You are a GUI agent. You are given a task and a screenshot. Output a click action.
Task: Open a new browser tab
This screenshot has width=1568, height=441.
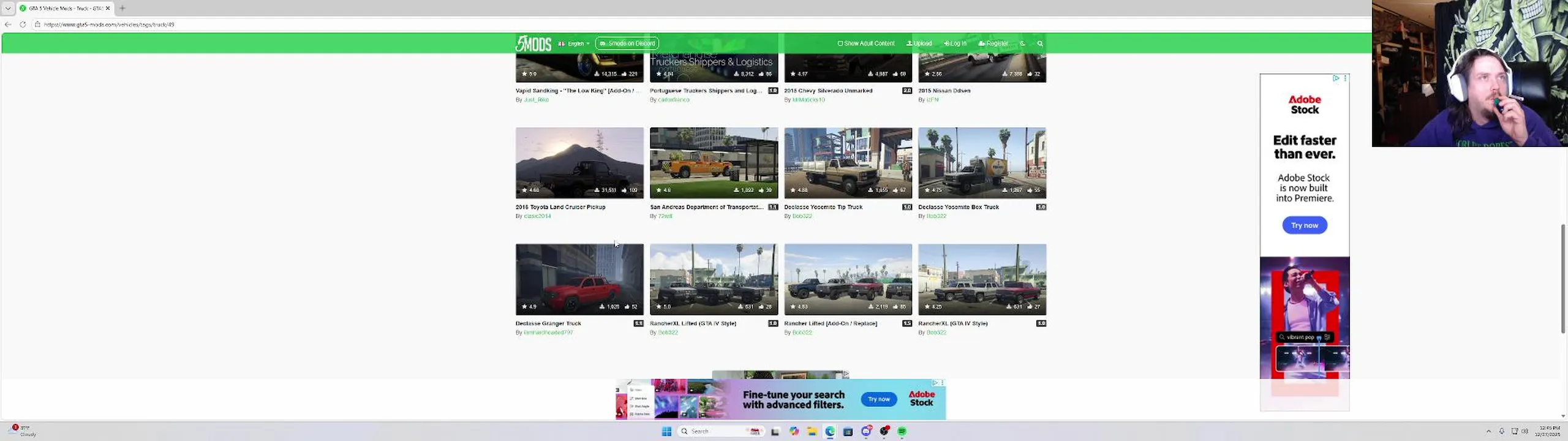[123, 8]
